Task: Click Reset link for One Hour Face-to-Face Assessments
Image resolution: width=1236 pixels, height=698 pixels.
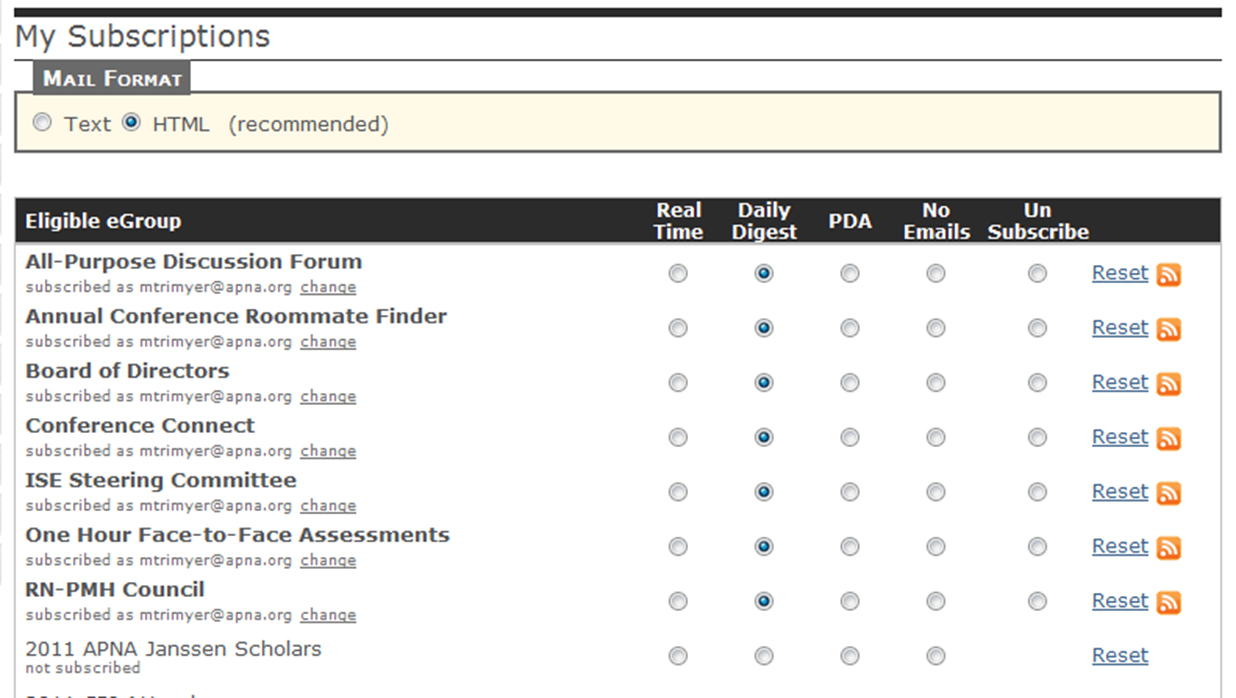Action: point(1119,546)
